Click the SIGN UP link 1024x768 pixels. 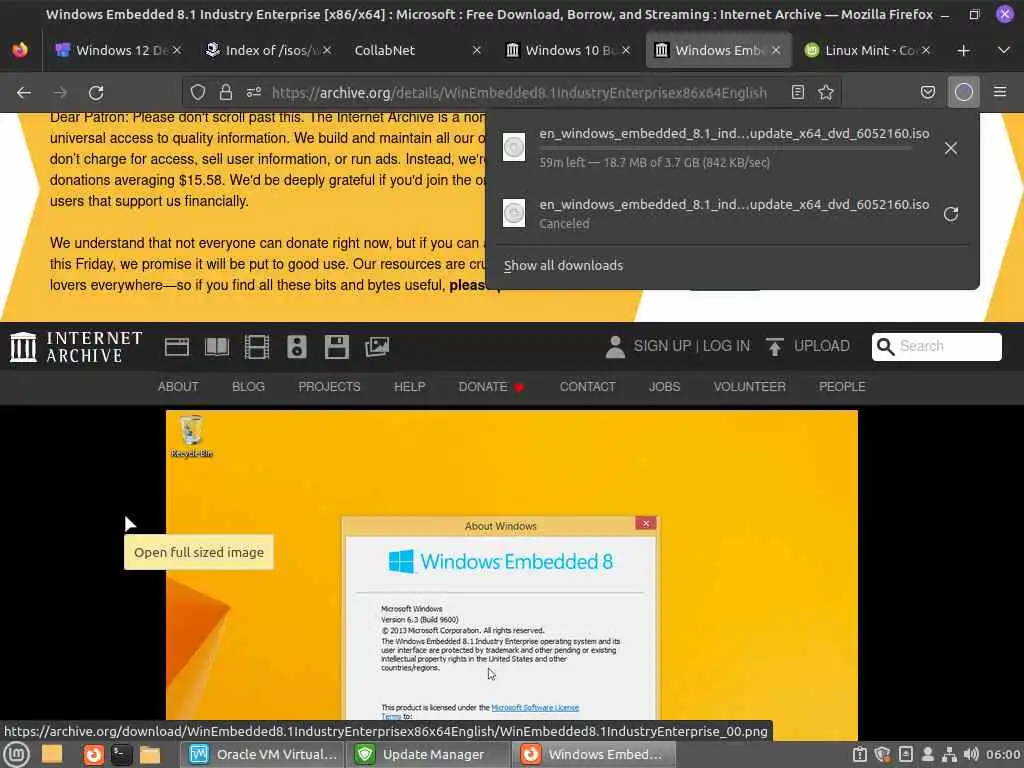(662, 346)
